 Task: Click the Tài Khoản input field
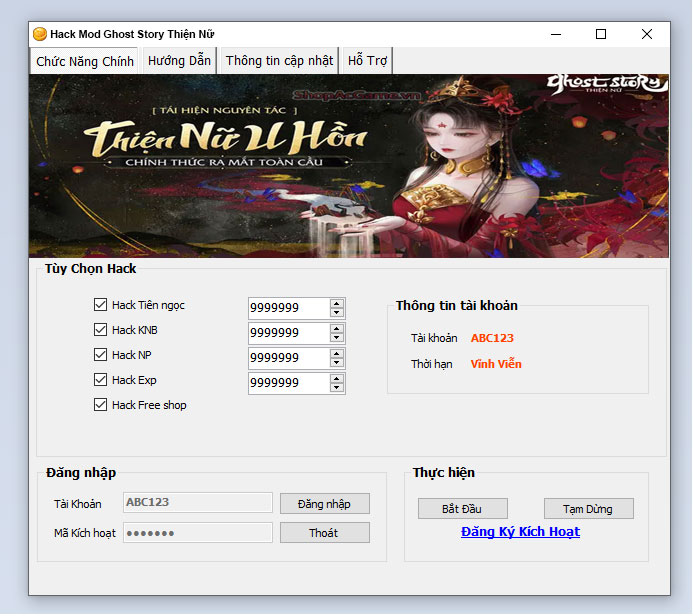pyautogui.click(x=198, y=502)
